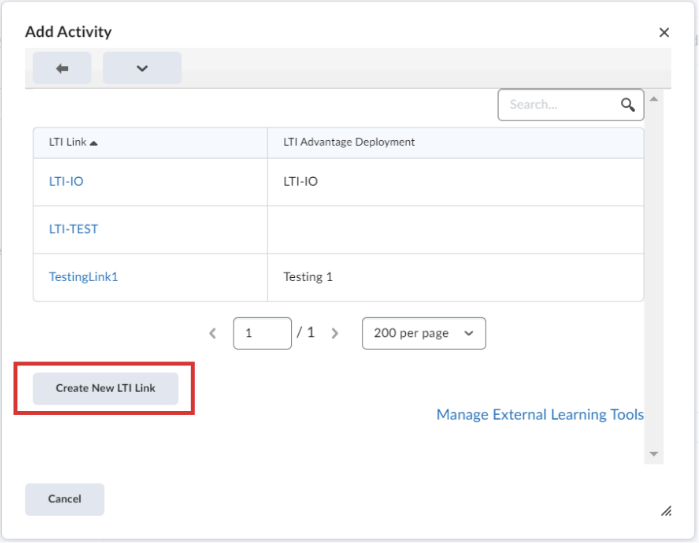The image size is (699, 543).
Task: Close the Add Activity dialog
Action: [664, 32]
